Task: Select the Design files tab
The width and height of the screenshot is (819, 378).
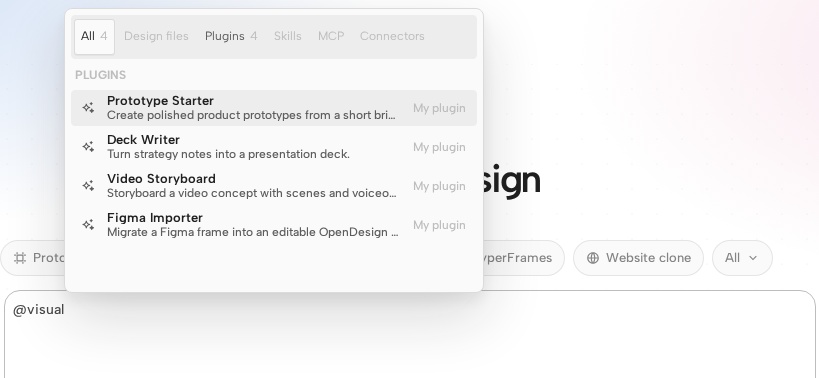Action: 156,37
